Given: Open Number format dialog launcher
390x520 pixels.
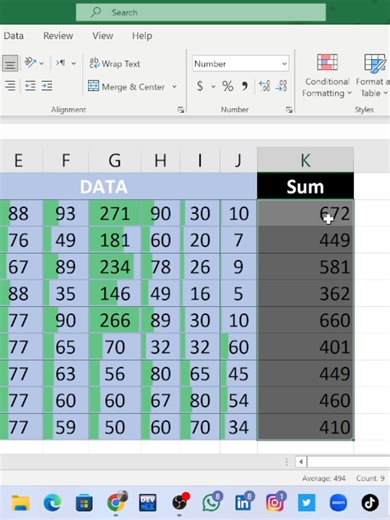Looking at the screenshot, I should pyautogui.click(x=289, y=110).
